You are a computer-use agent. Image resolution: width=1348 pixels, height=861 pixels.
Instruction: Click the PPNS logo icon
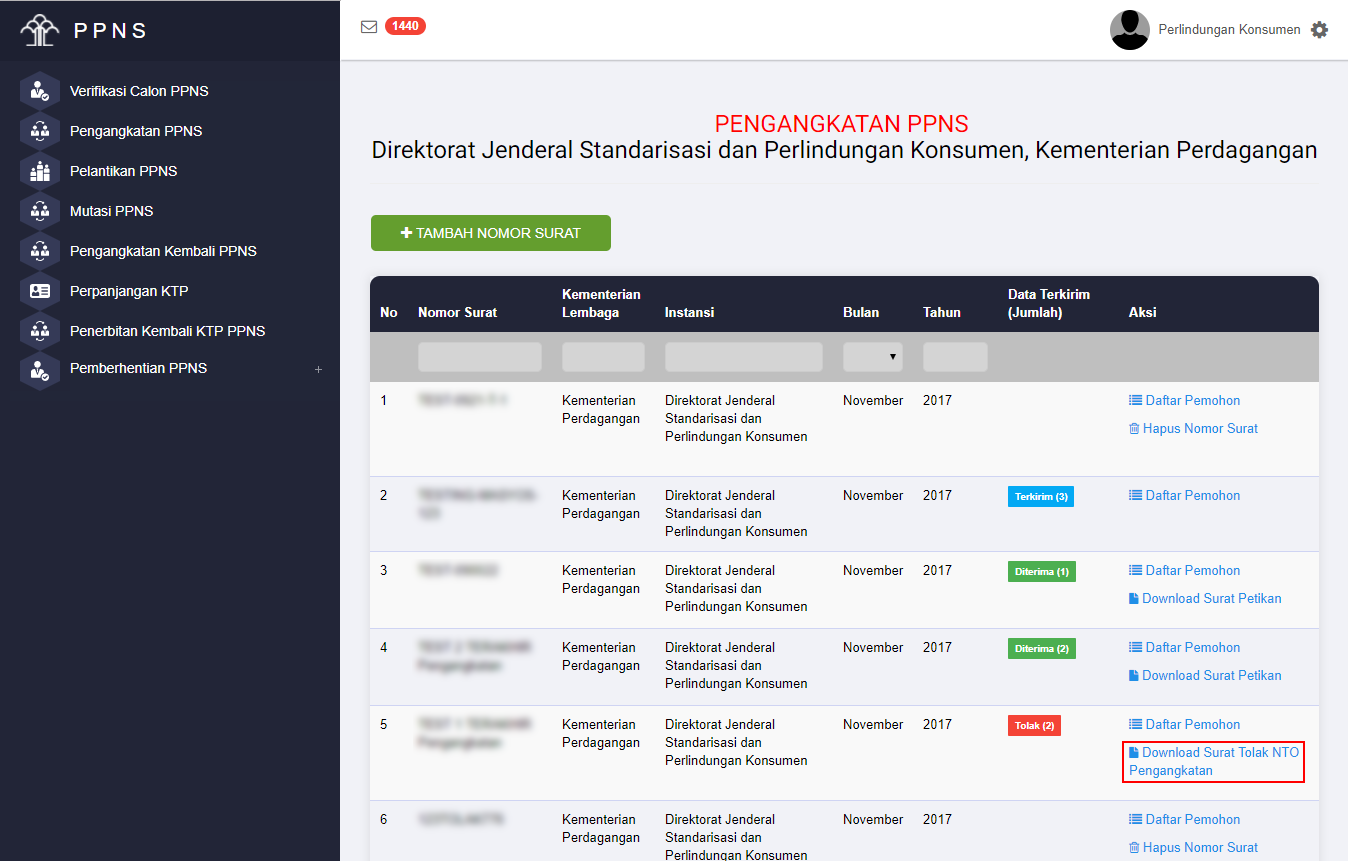(40, 30)
